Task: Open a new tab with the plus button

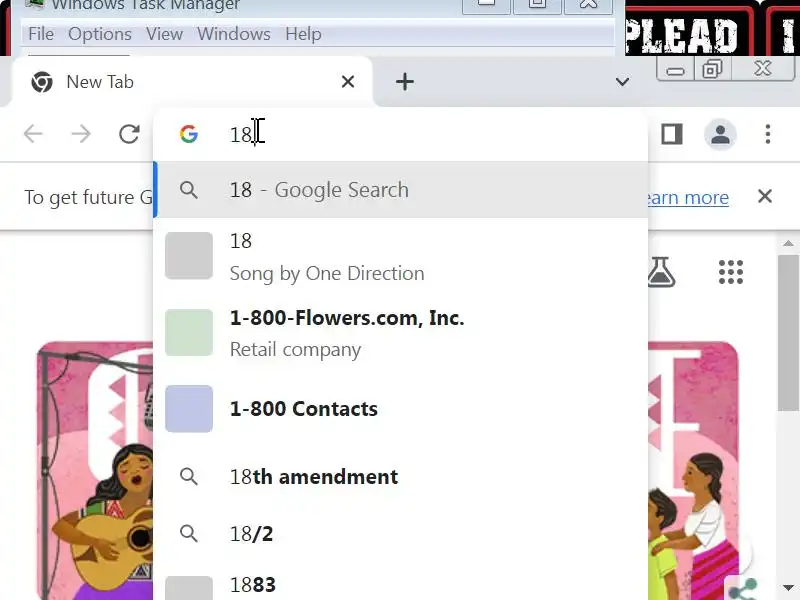Action: 405,82
